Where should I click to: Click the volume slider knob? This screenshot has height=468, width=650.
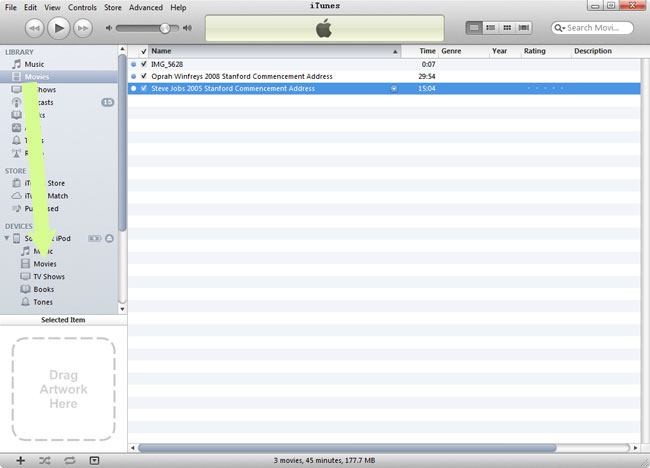[x=165, y=28]
